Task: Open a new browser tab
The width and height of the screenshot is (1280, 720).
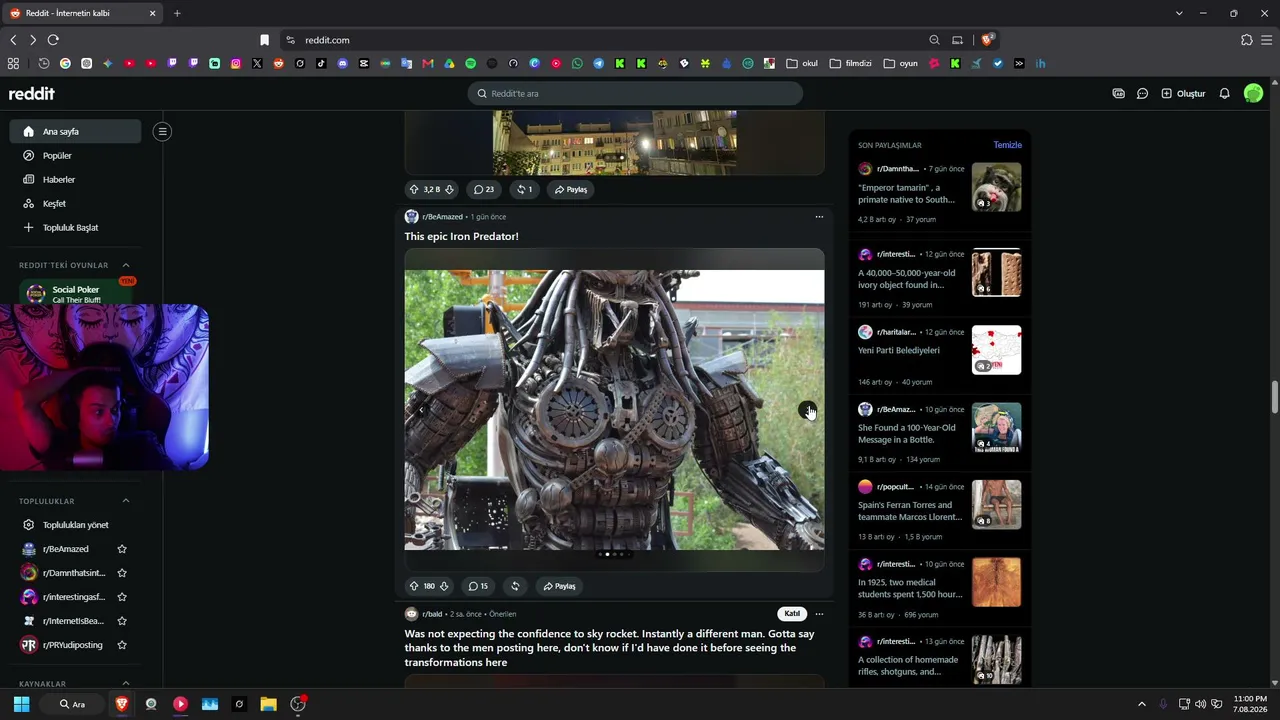Action: click(x=177, y=13)
